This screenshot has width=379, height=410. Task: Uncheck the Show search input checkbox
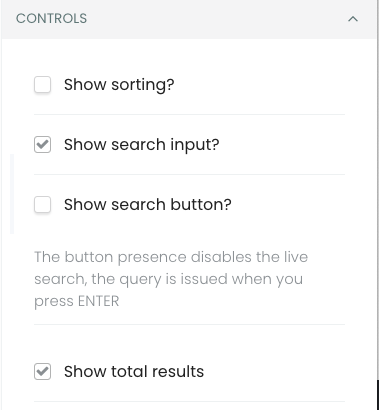coord(42,145)
